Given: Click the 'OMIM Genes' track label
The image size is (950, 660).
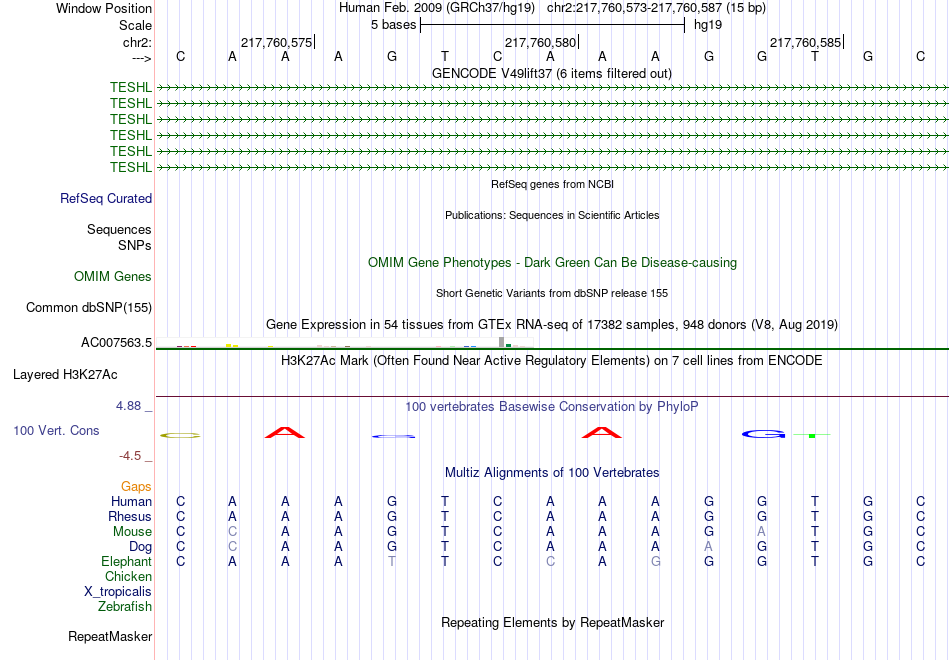Looking at the screenshot, I should tap(113, 276).
